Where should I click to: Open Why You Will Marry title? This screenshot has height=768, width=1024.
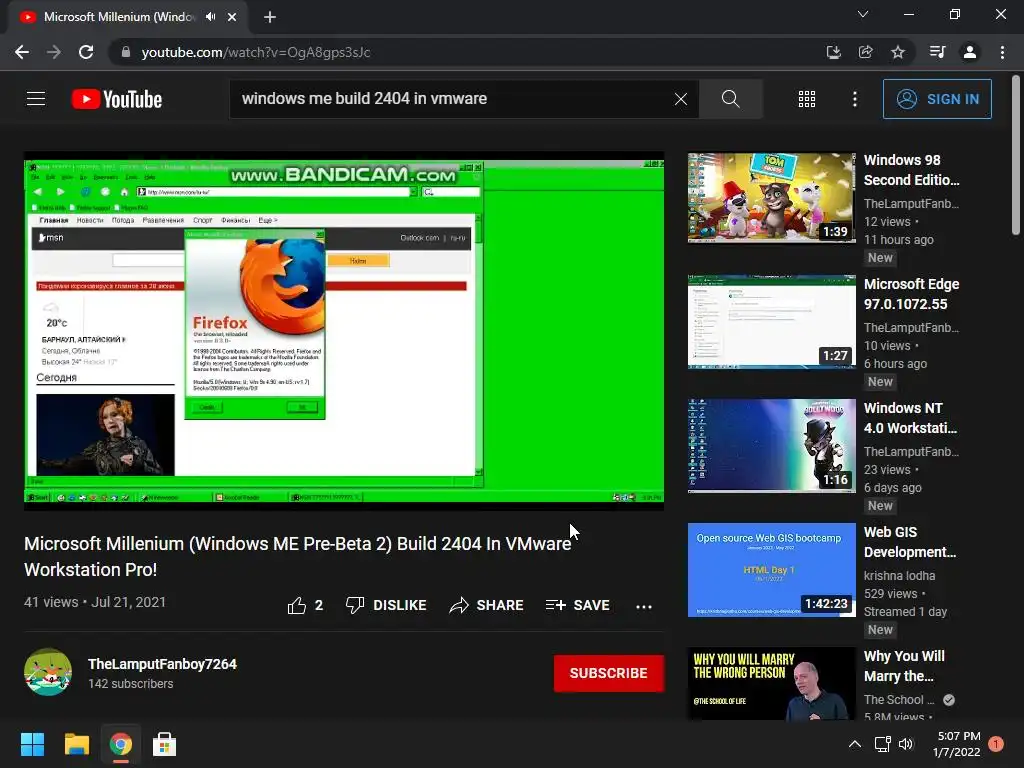[904, 666]
